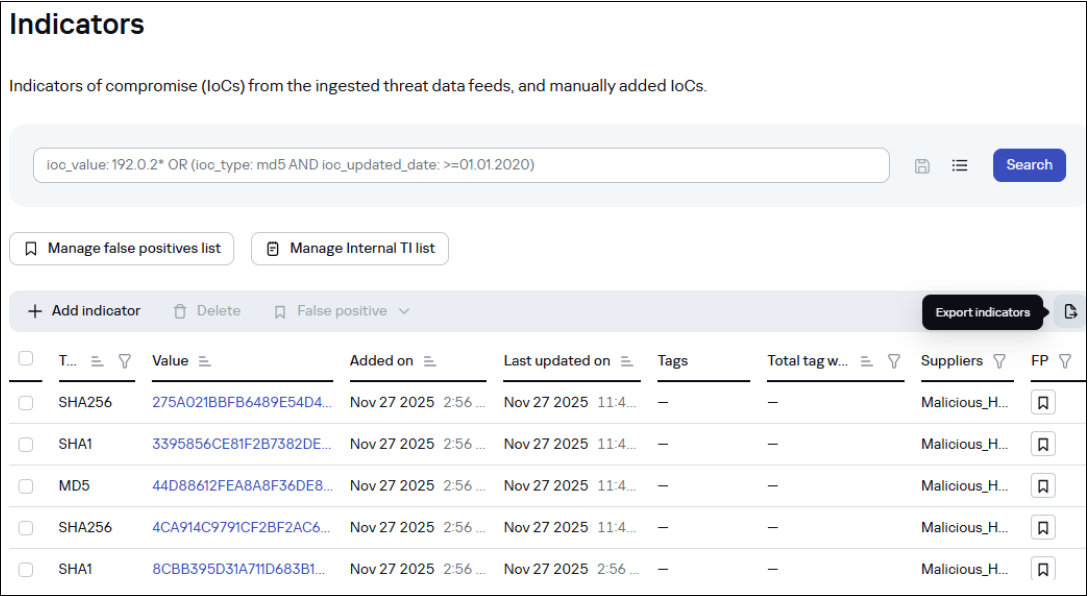1088x596 pixels.
Task: Check the 8CBB395D31A711D683B1 row checkbox
Action: click(26, 570)
